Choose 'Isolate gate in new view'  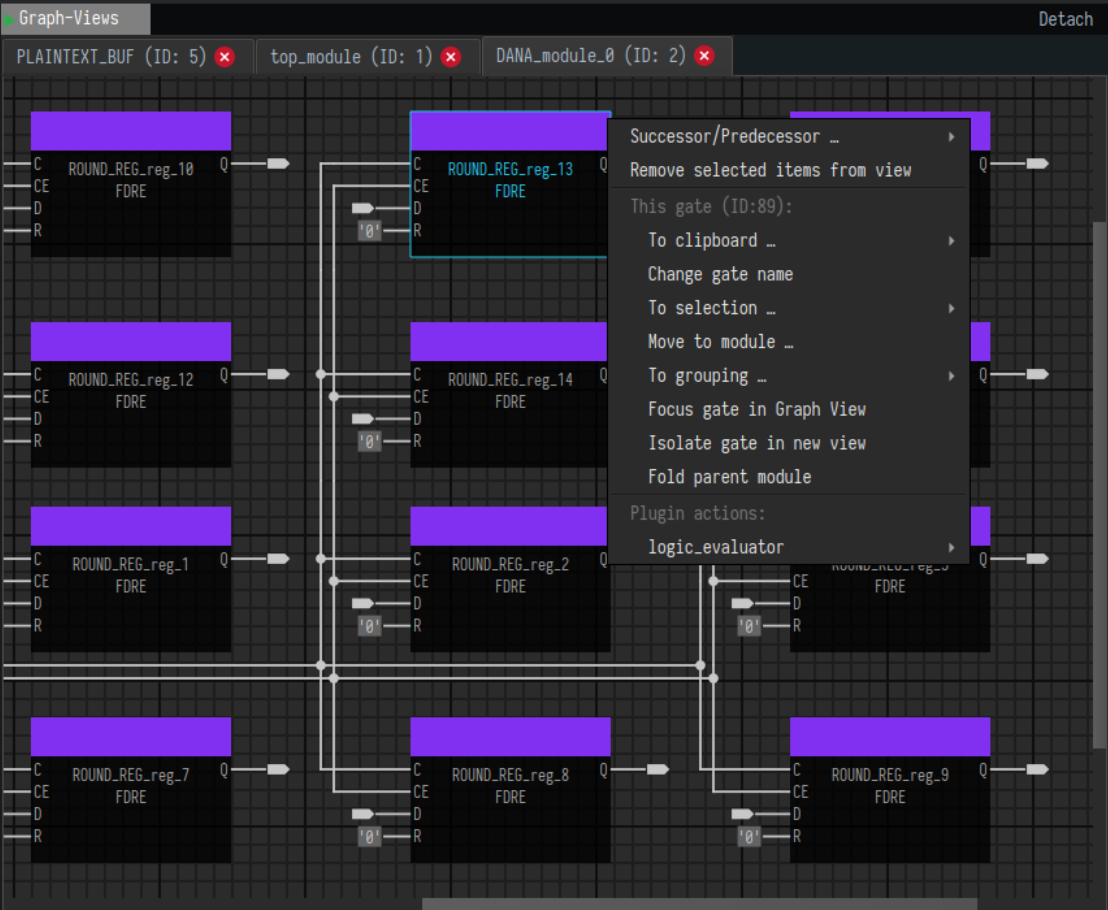[756, 443]
